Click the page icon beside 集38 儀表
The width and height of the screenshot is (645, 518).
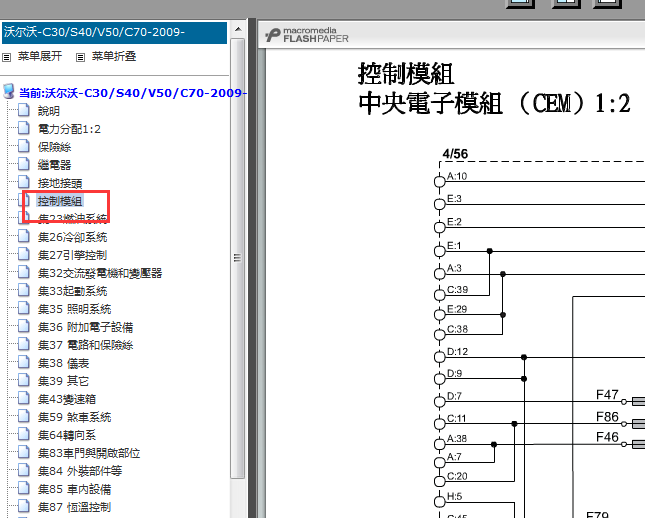pos(23,362)
